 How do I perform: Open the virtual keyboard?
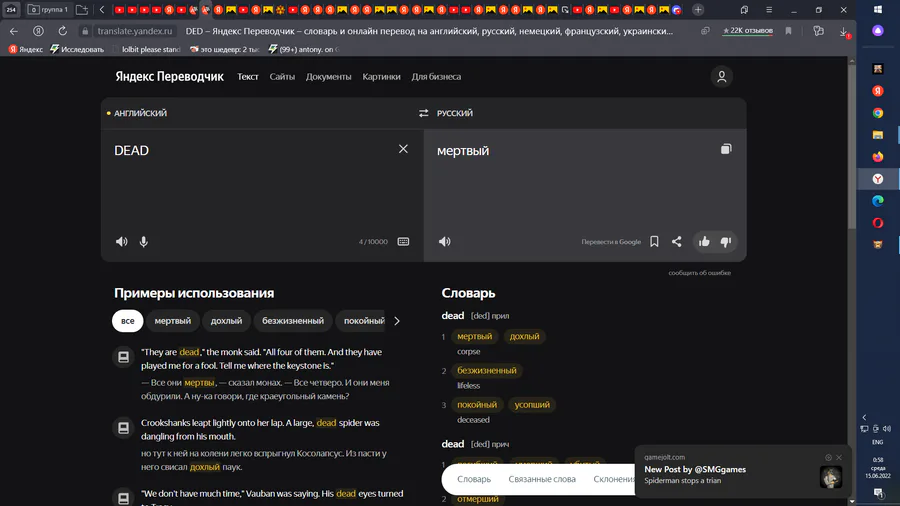pyautogui.click(x=404, y=242)
